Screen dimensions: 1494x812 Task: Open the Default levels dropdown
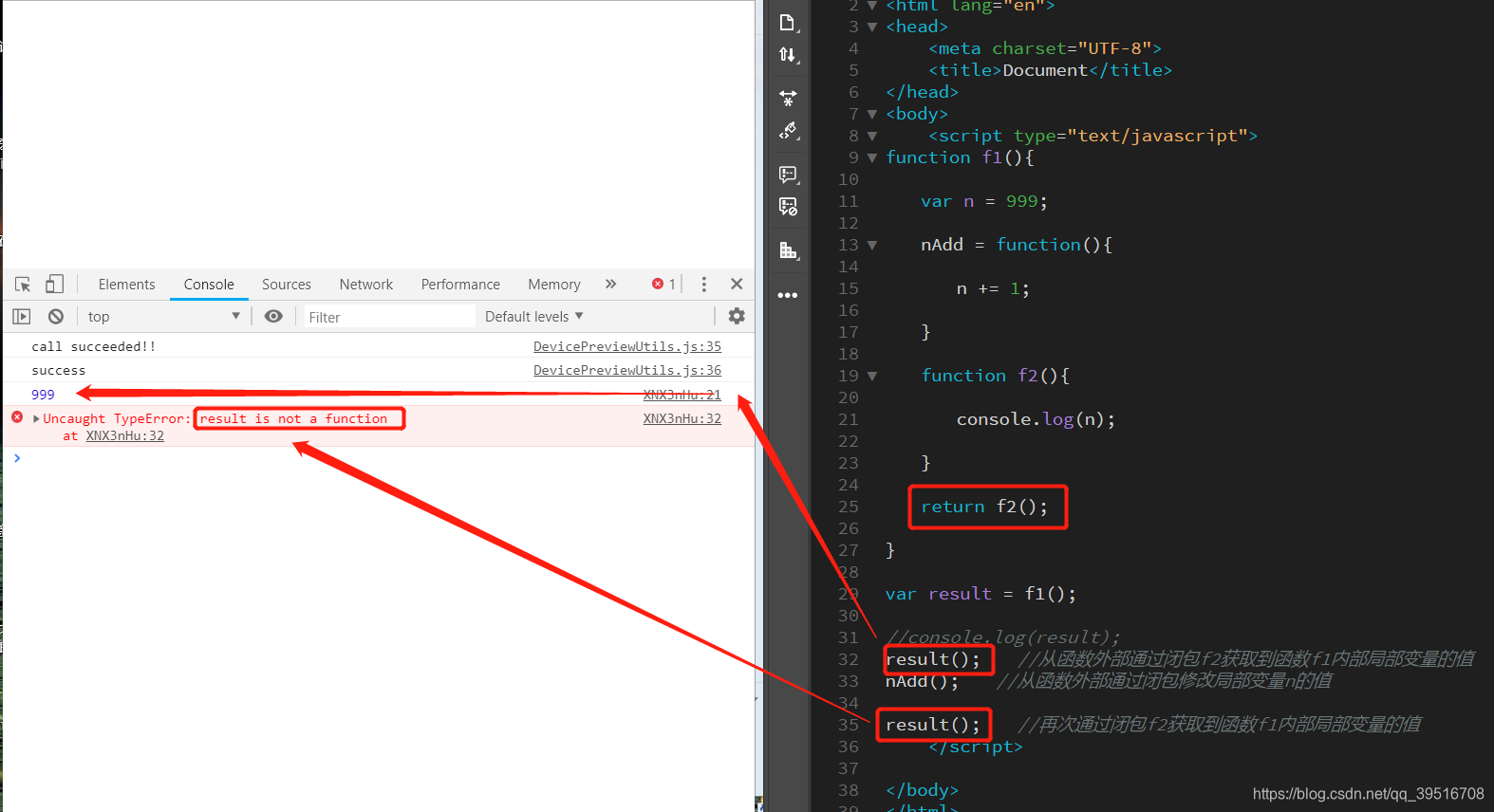point(534,317)
